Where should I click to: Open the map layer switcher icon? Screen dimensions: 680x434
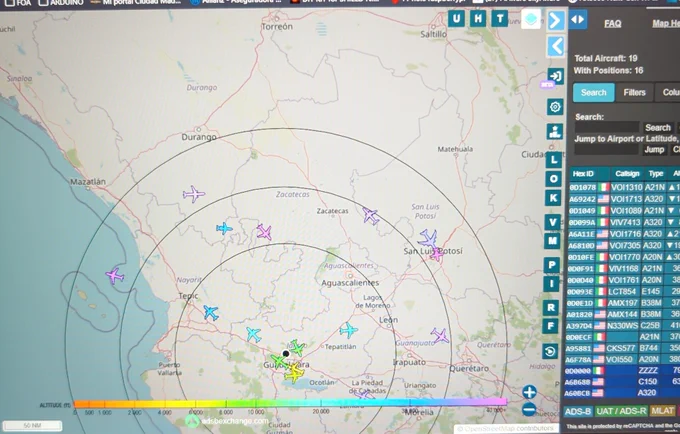click(x=531, y=19)
